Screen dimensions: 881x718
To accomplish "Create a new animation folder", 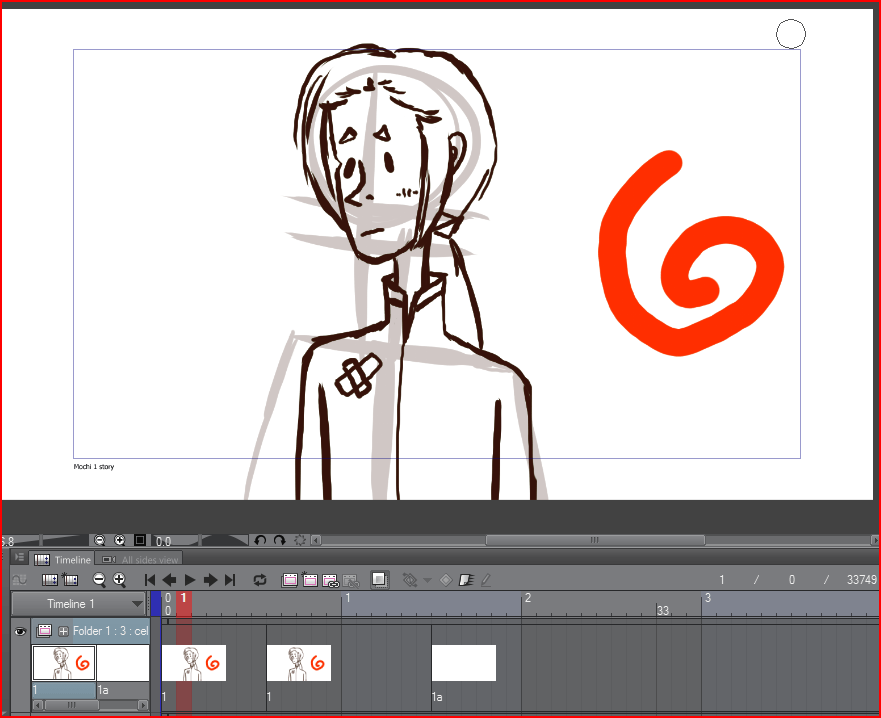I will [290, 580].
